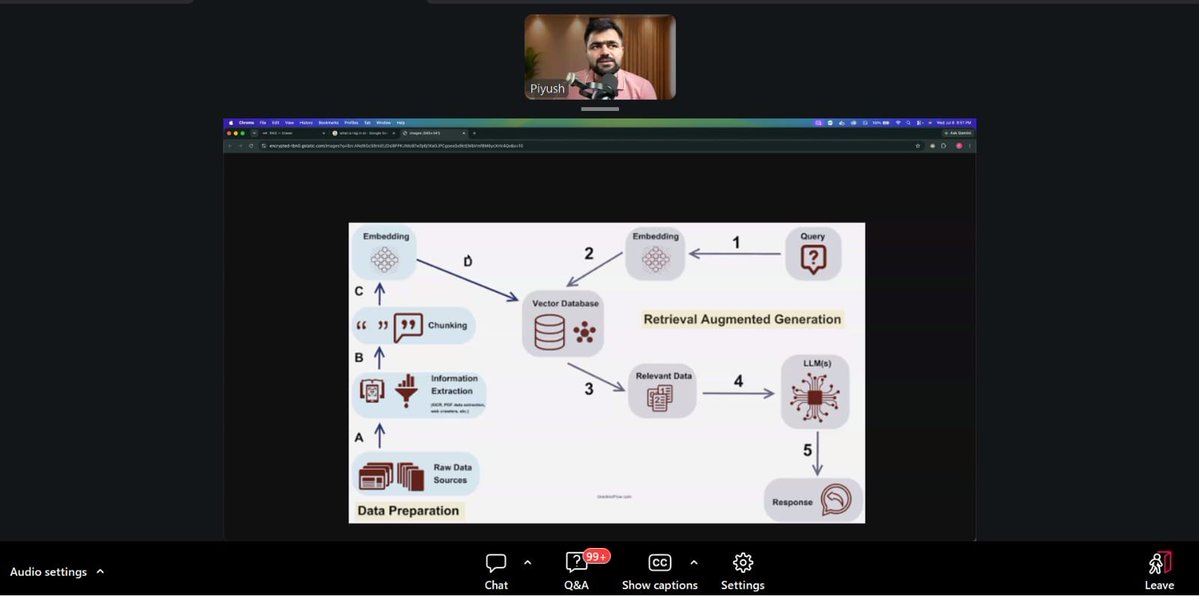Open macOS Control Center icon
Viewport: 1199px width, 596px height.
(918, 122)
